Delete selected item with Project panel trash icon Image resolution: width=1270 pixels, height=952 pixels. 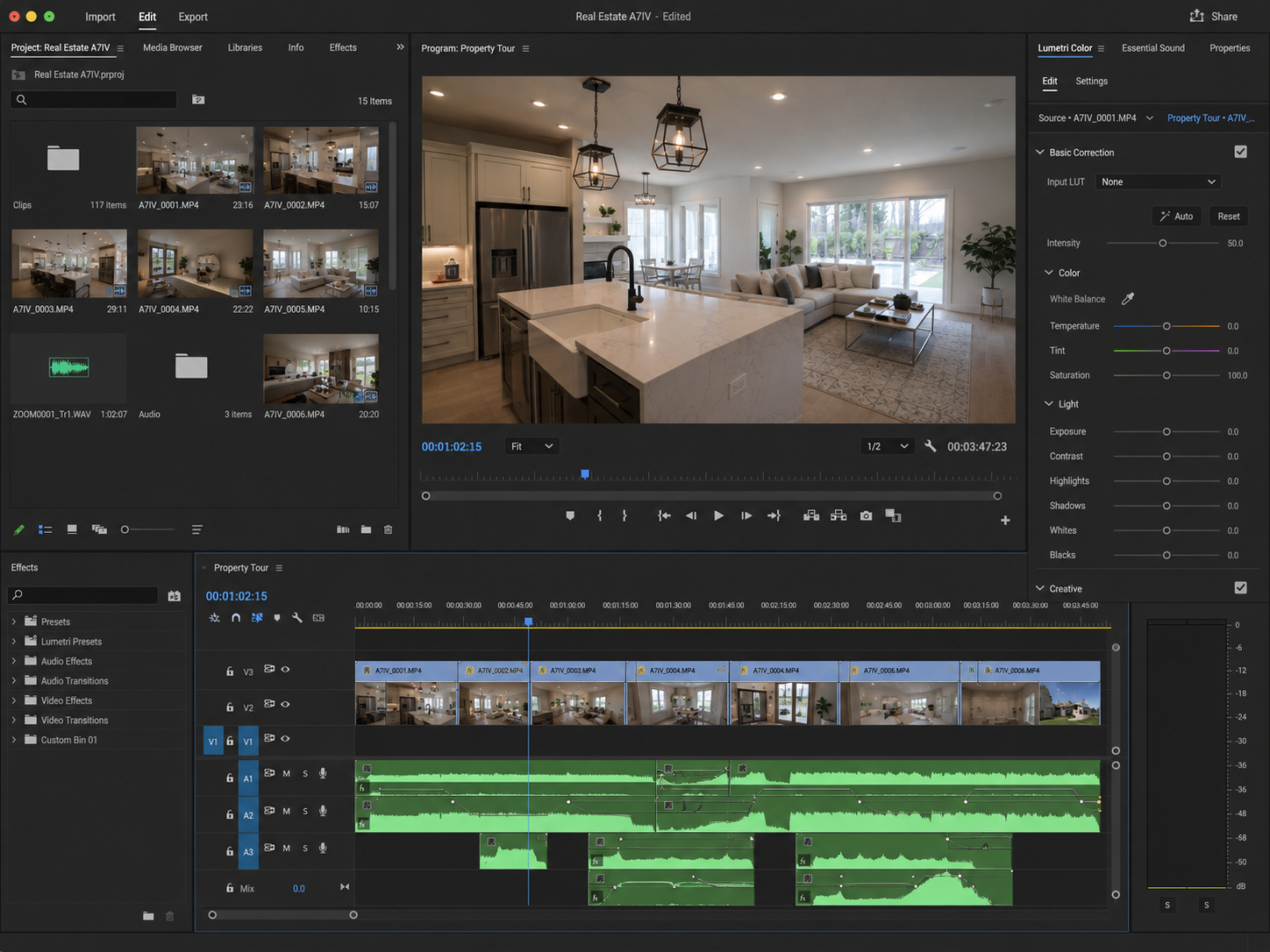388,529
